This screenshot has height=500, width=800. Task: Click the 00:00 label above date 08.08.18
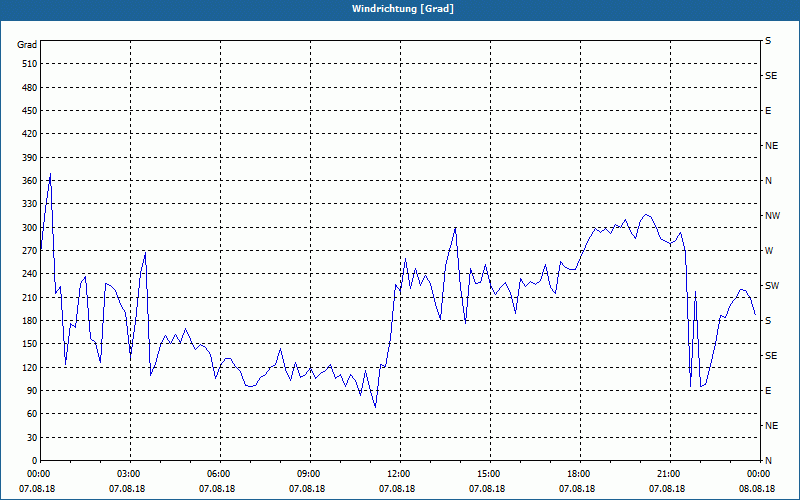click(x=757, y=474)
